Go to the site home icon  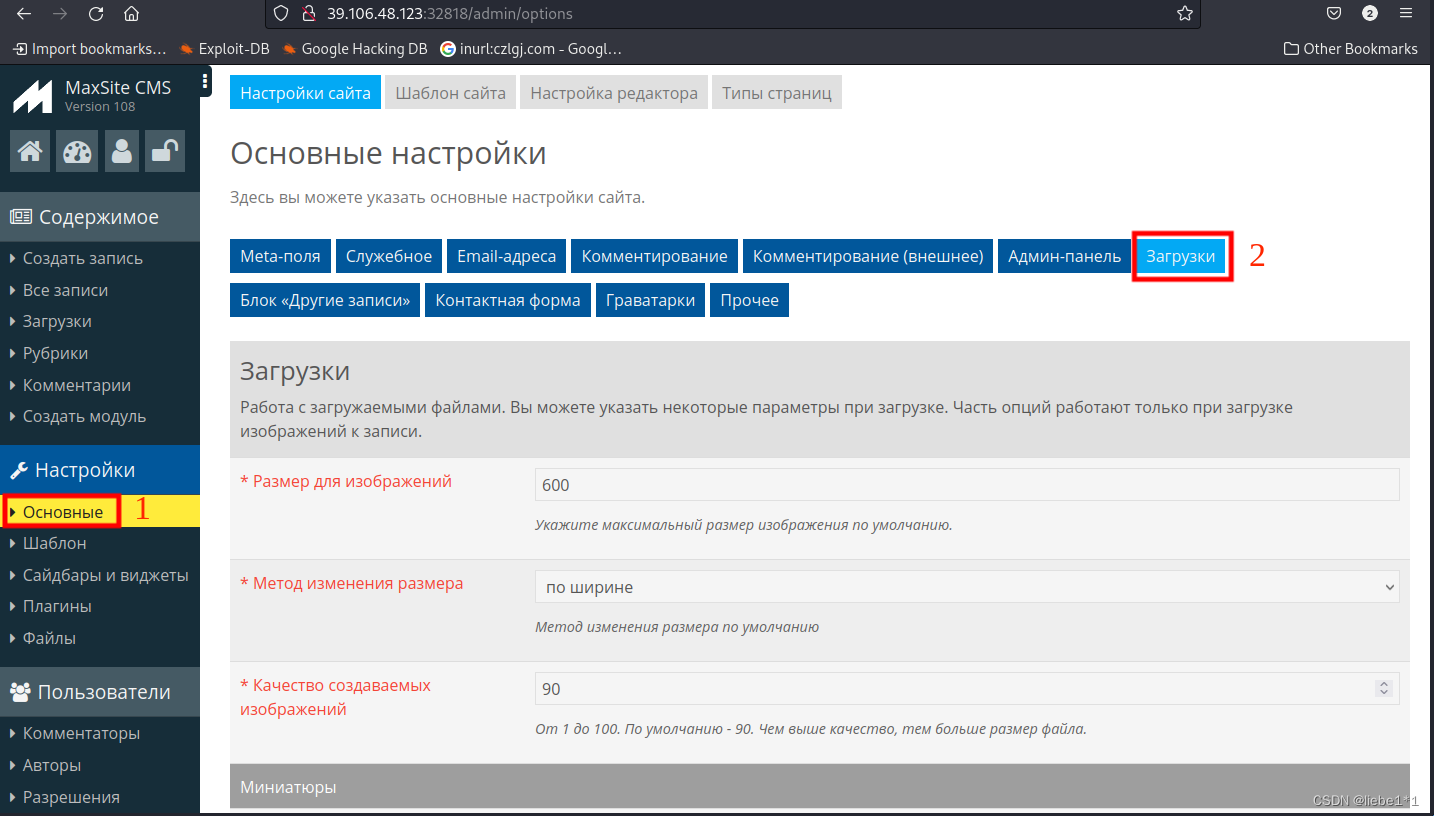point(30,151)
